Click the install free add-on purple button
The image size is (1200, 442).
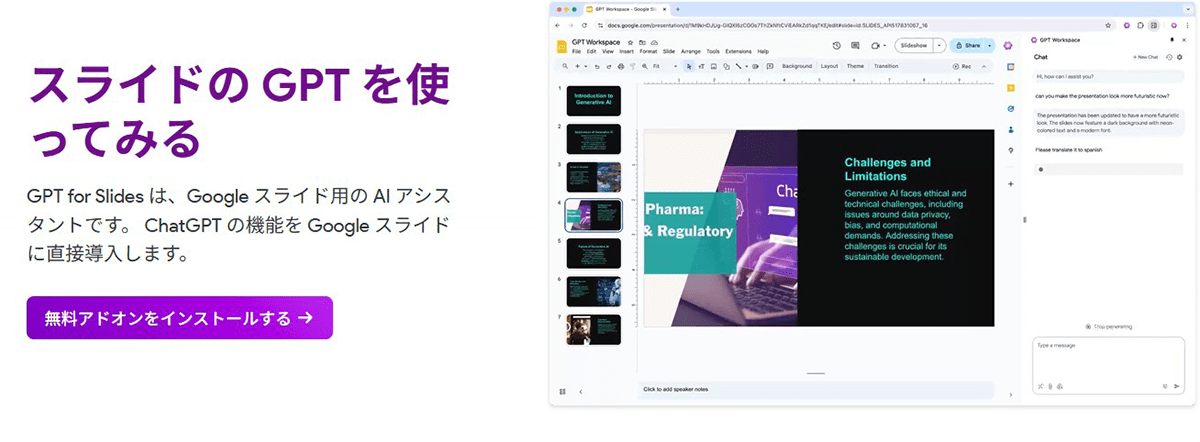[179, 318]
